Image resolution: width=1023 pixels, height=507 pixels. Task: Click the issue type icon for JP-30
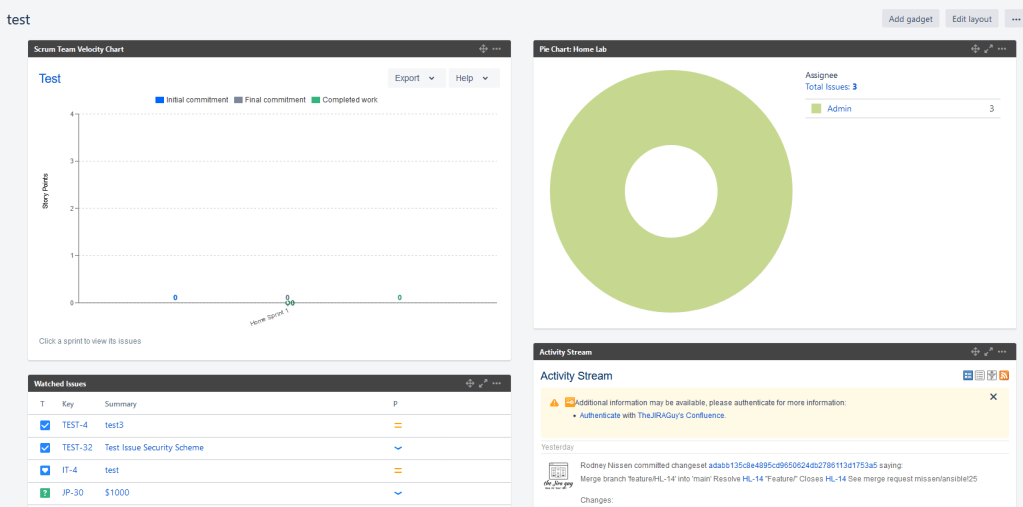pyautogui.click(x=44, y=493)
